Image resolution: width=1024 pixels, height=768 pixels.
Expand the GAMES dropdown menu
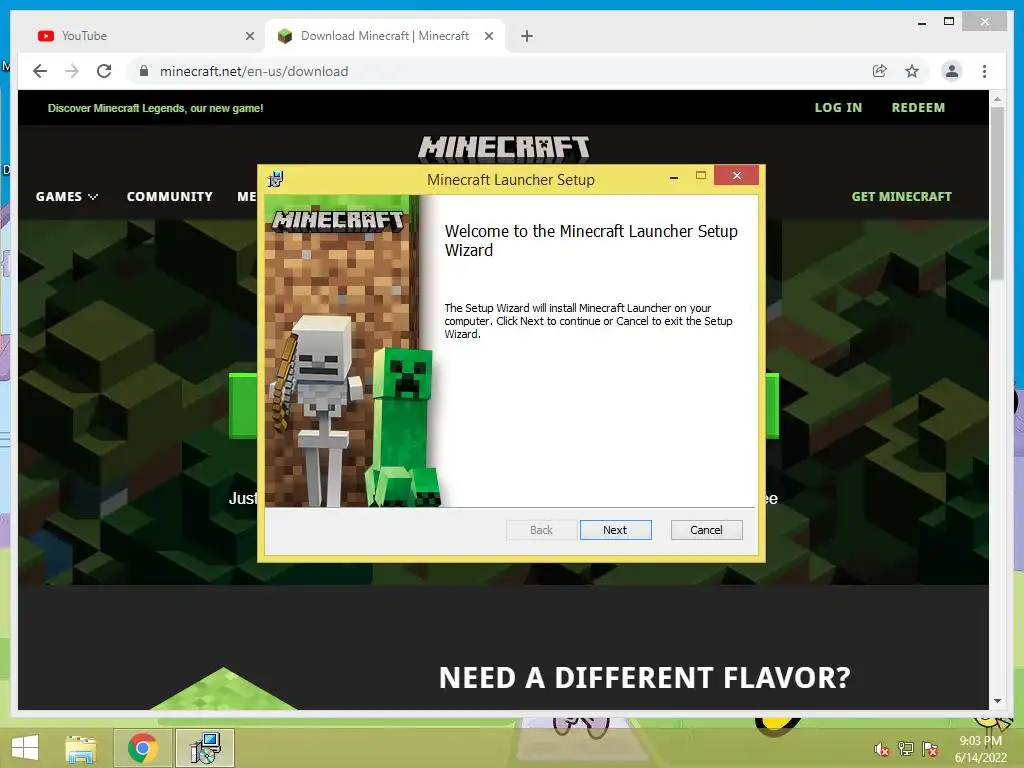(67, 197)
